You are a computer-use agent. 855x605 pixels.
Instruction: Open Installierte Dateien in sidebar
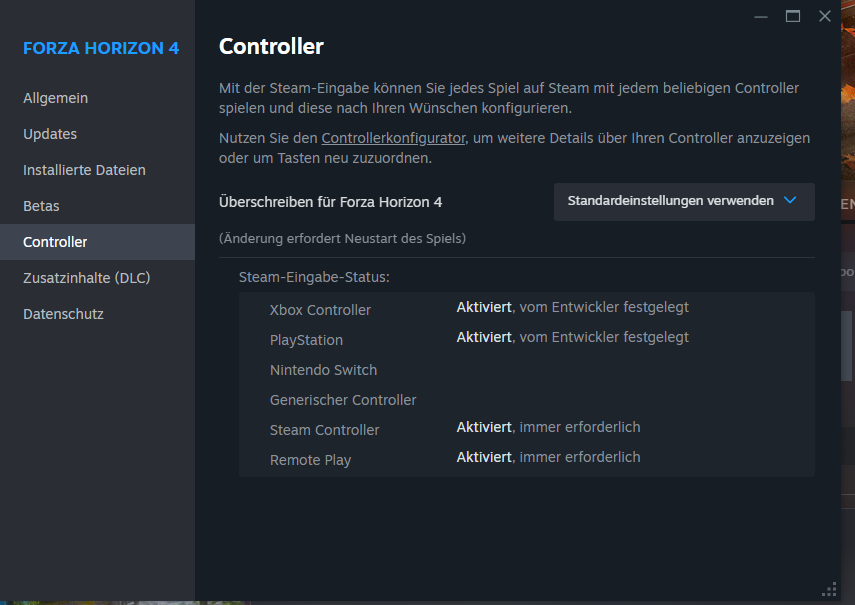pyautogui.click(x=84, y=170)
